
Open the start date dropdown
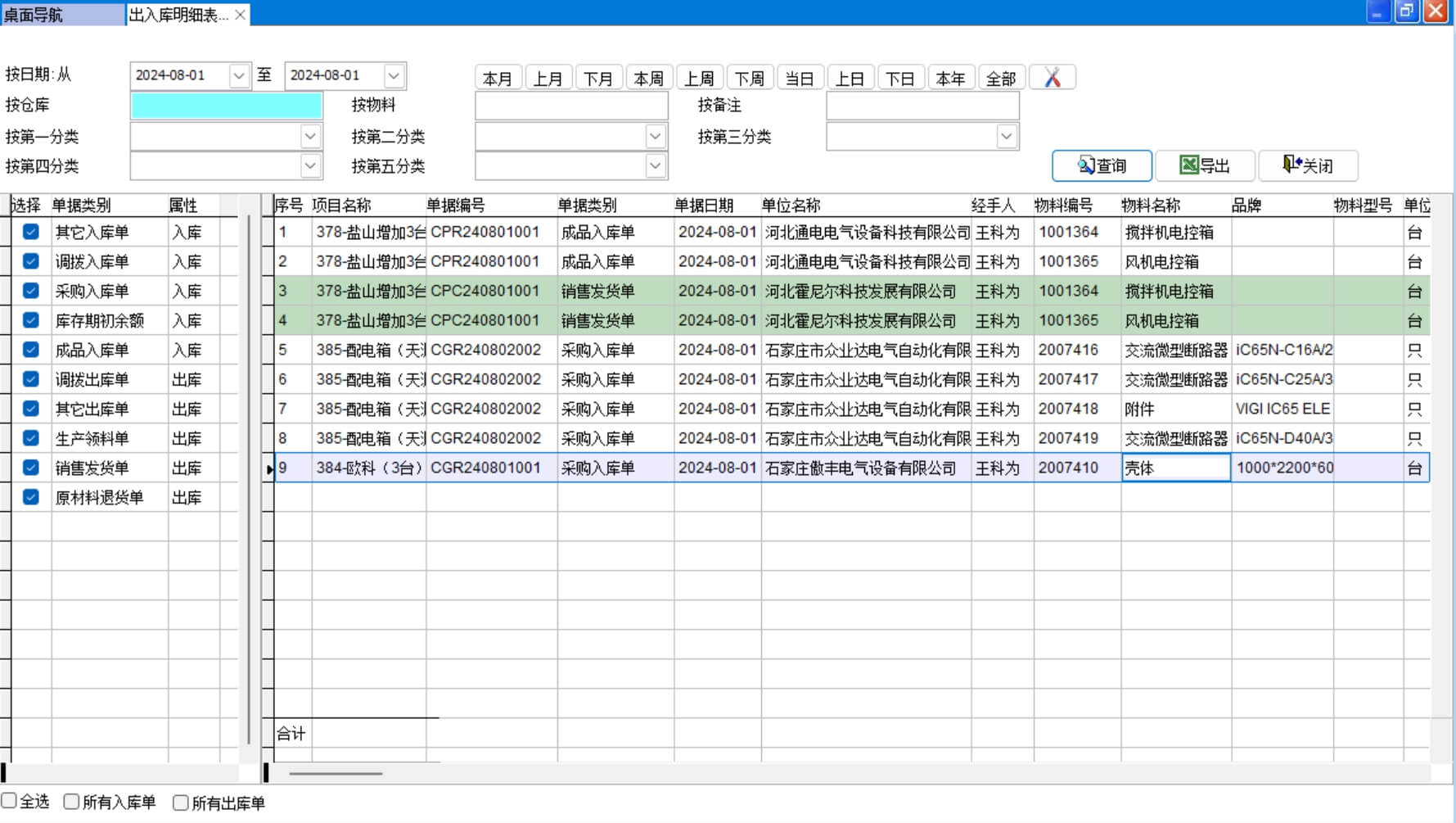click(238, 75)
